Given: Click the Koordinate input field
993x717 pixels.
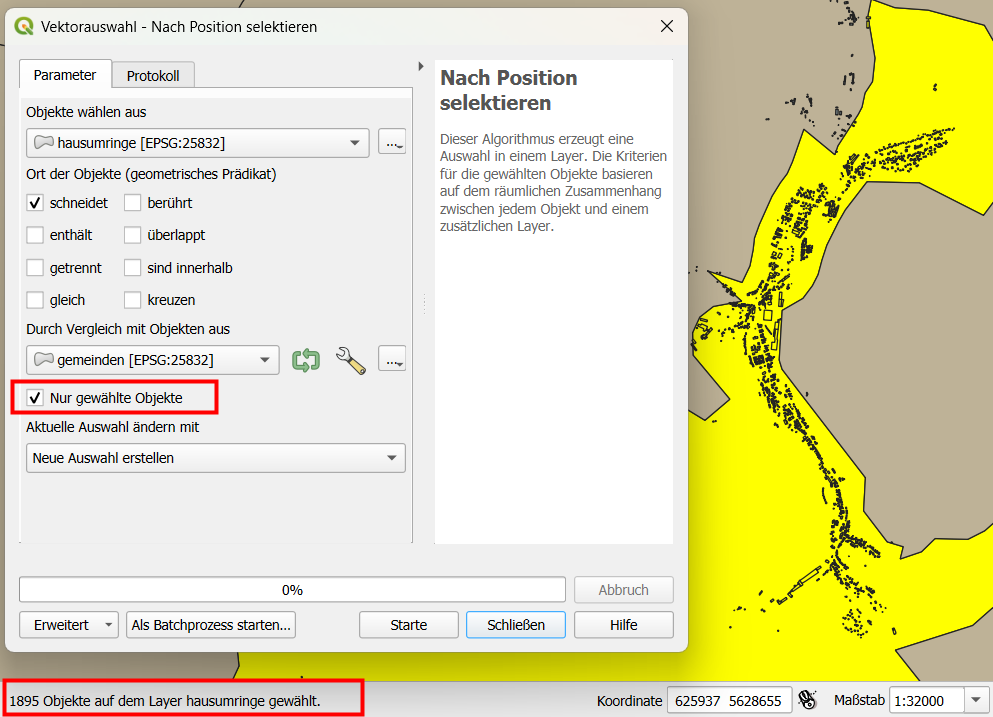Looking at the screenshot, I should tap(729, 701).
